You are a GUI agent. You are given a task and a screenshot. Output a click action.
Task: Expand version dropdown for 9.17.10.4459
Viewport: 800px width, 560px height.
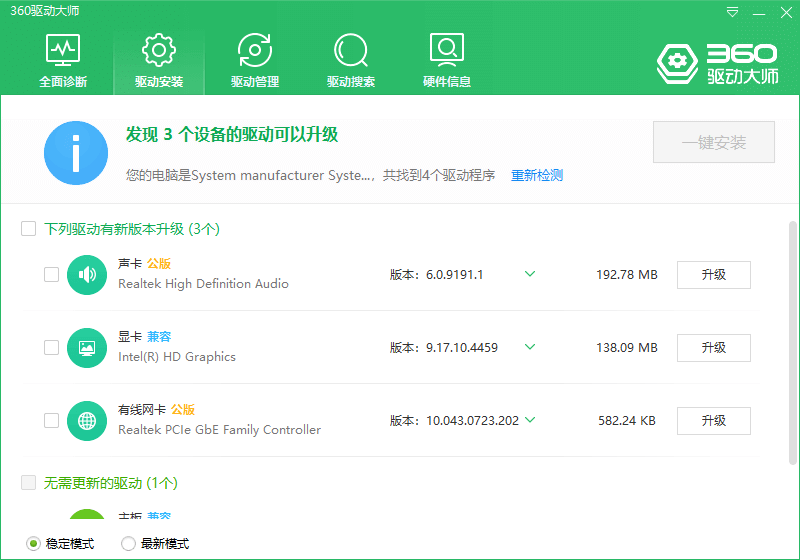pyautogui.click(x=530, y=347)
